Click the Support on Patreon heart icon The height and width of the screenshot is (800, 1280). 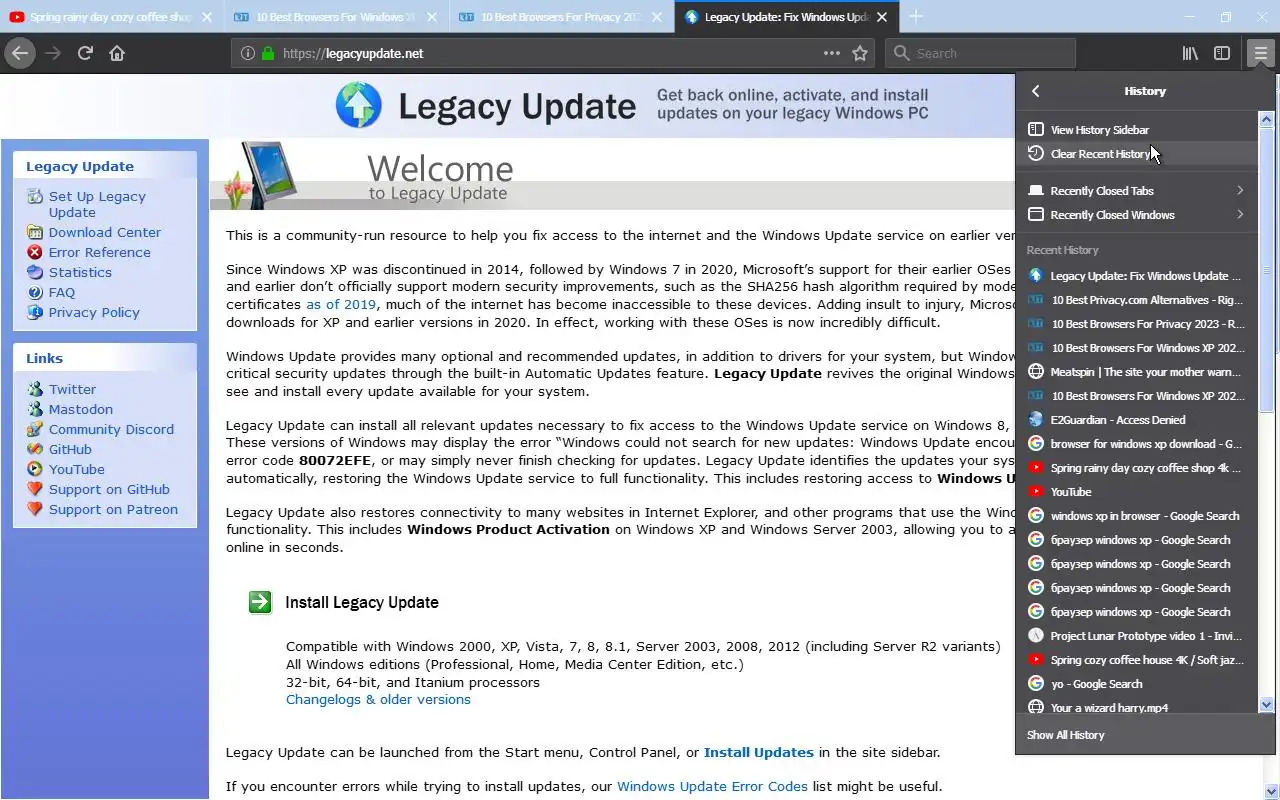[x=35, y=509]
